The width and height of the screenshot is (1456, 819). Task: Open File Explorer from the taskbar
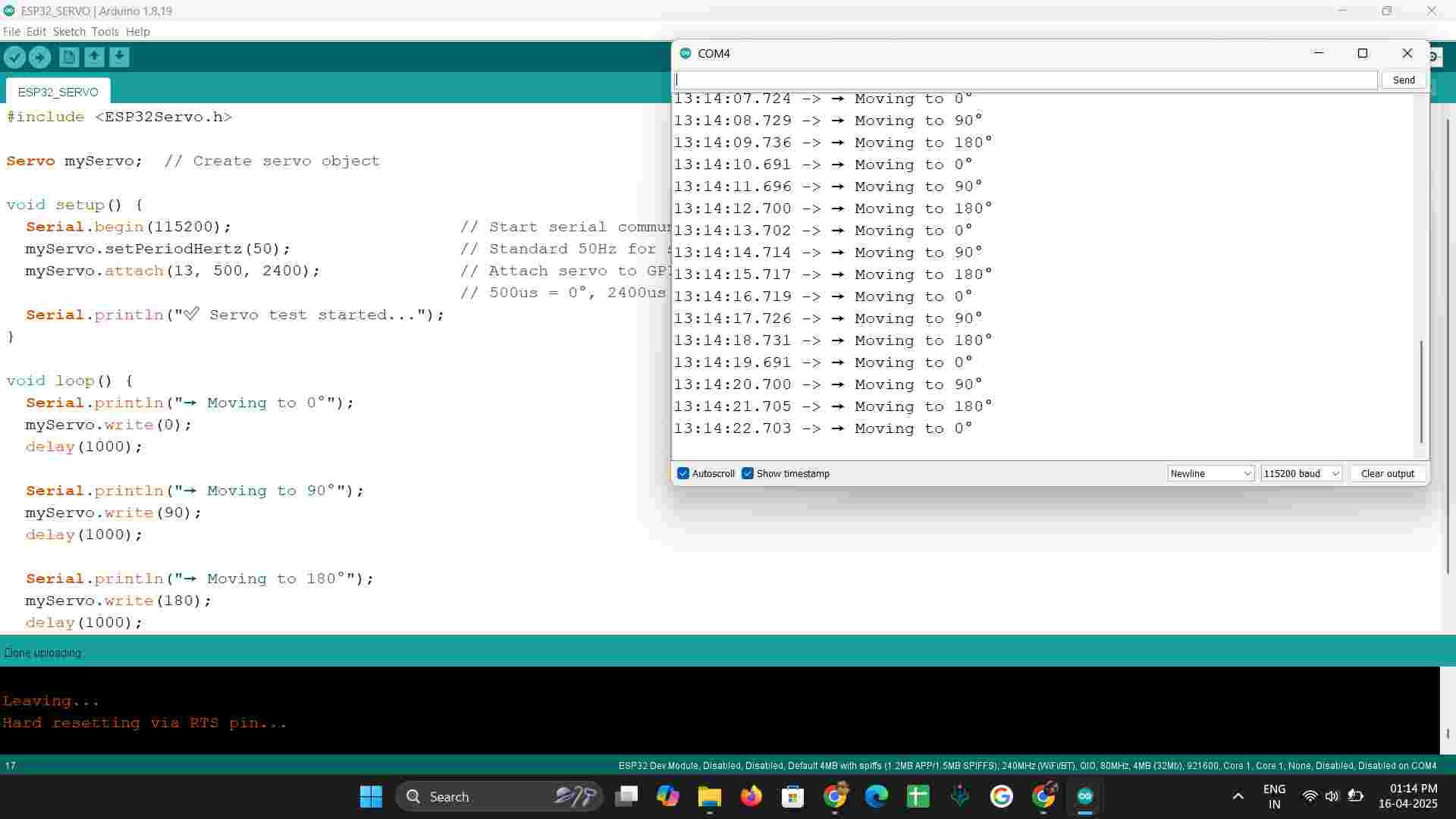[709, 796]
